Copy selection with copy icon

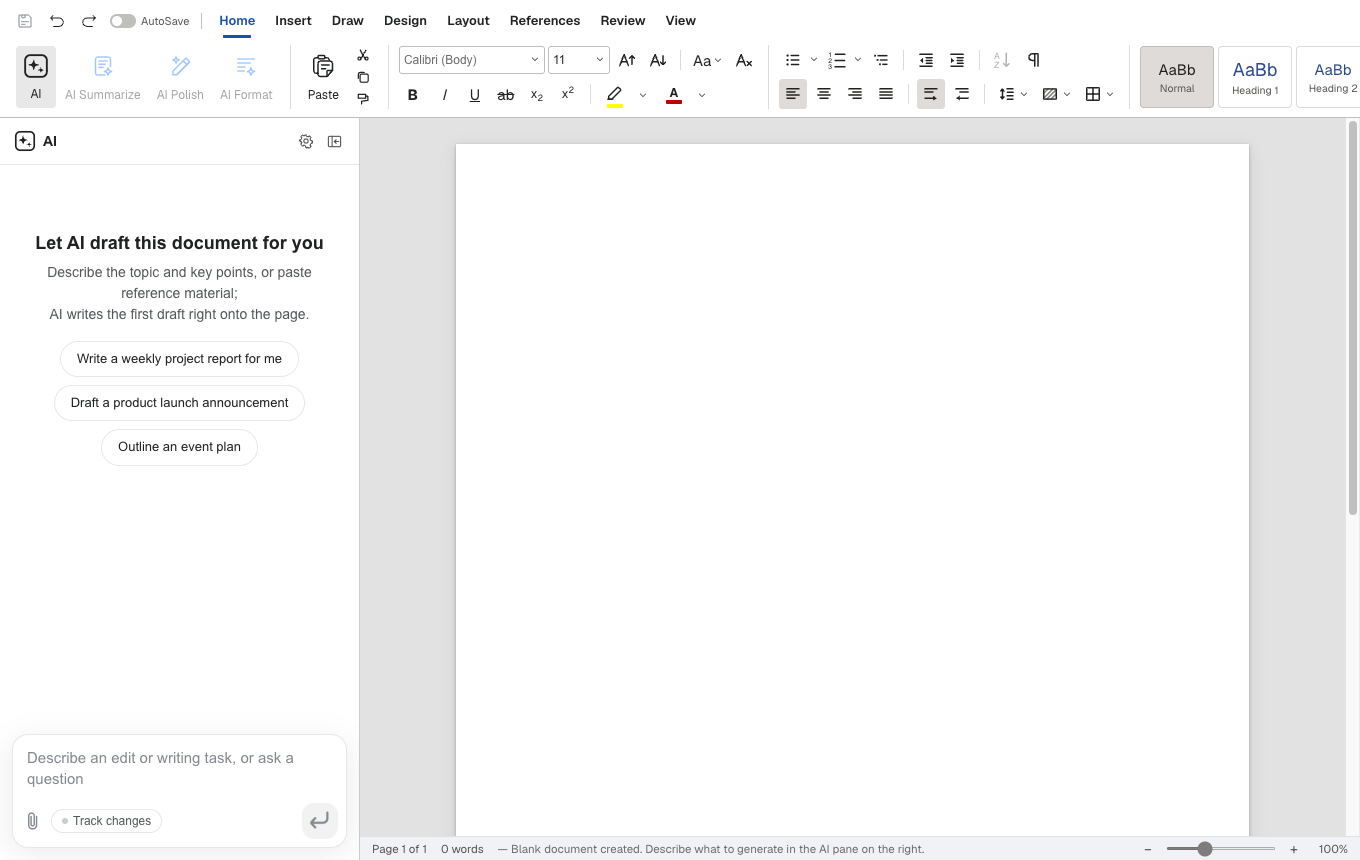coord(363,77)
